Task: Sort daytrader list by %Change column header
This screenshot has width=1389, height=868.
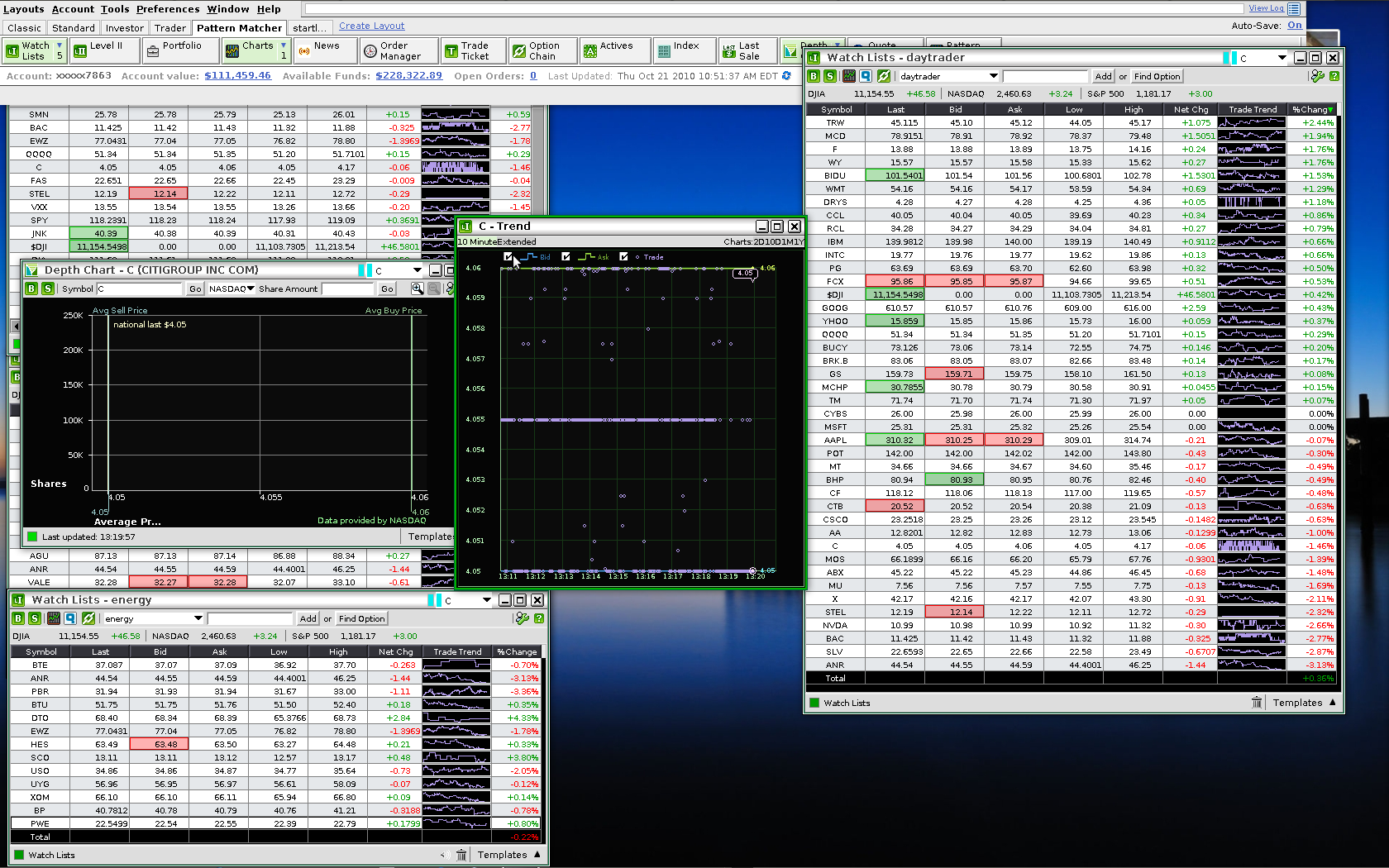Action: (1312, 109)
